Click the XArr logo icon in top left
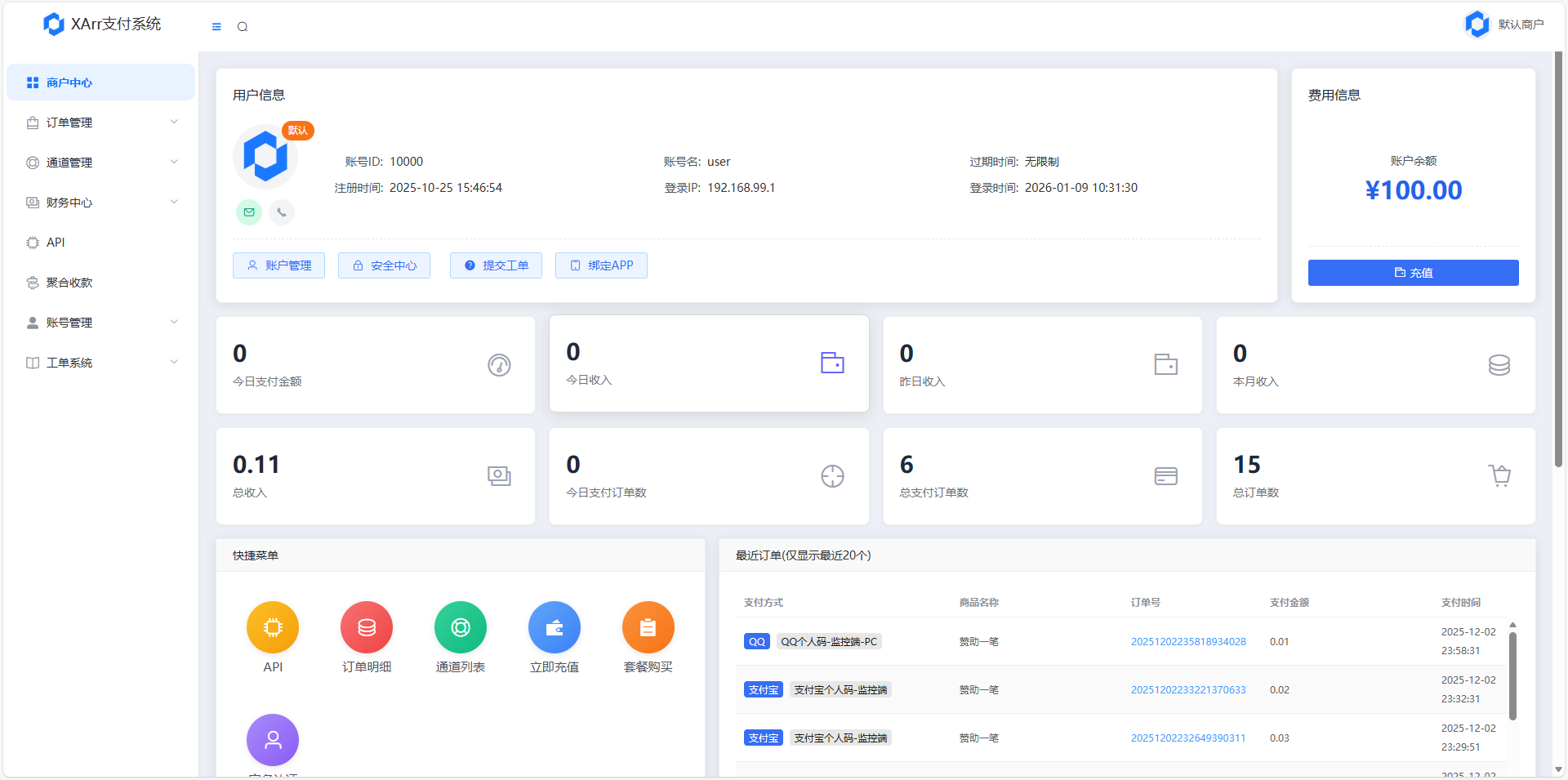Screen dimensions: 1568x780 click(54, 24)
